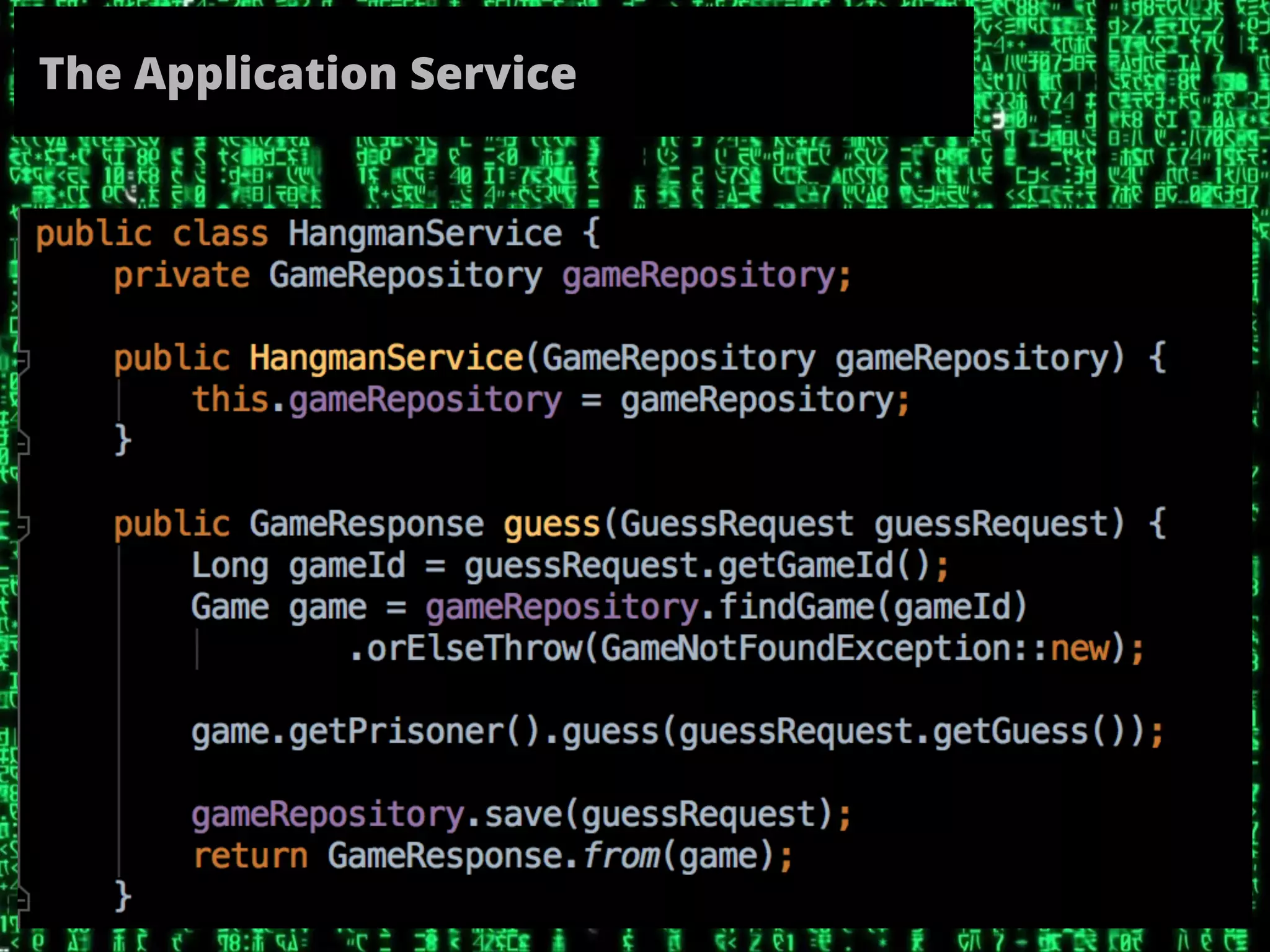Click 'gameRepository' after 'this.' in the assignment
This screenshot has width=1270, height=952.
425,400
